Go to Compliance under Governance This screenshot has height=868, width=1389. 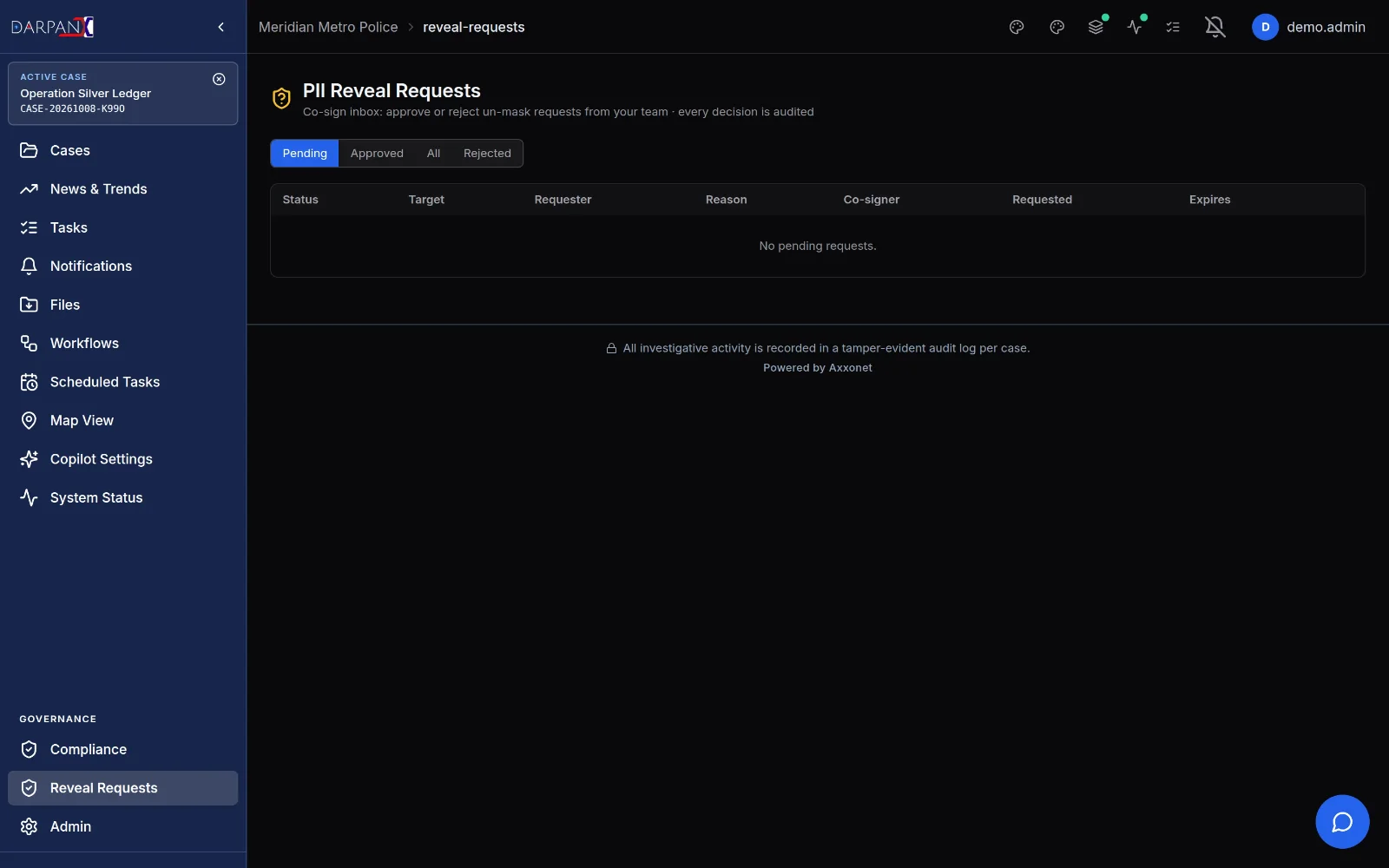[x=122, y=749]
